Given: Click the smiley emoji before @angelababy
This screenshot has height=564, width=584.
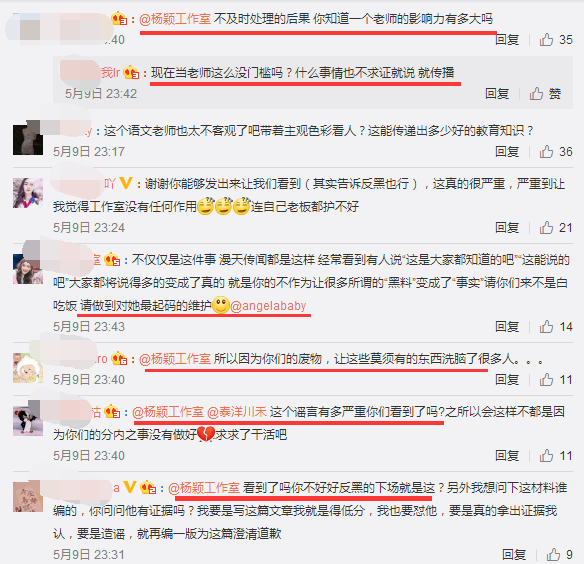Looking at the screenshot, I should [x=221, y=305].
